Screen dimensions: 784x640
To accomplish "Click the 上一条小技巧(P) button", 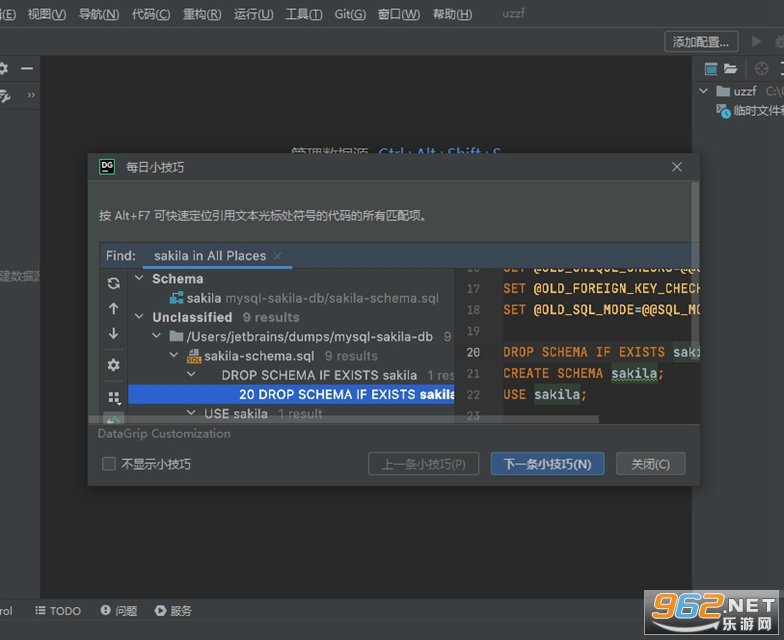I will click(x=424, y=464).
